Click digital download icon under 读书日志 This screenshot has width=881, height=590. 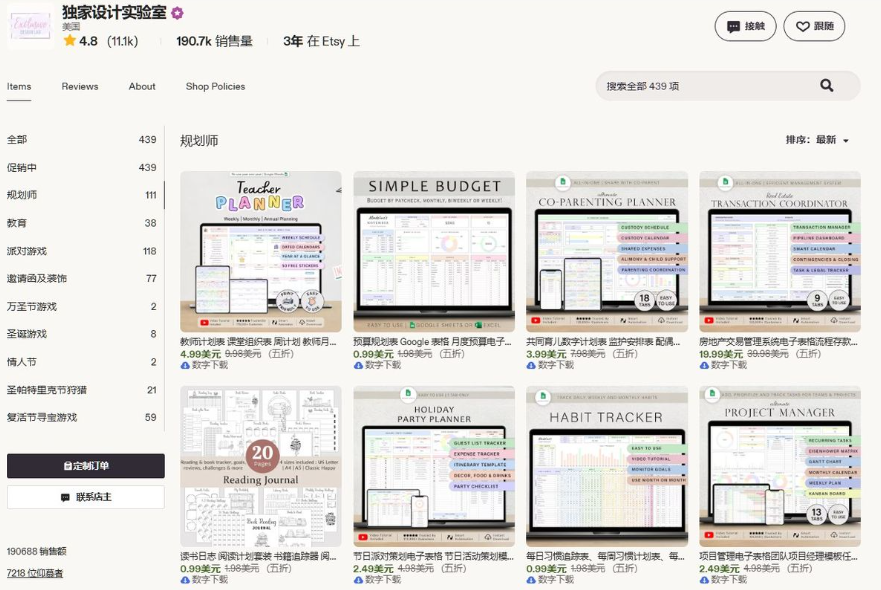(185, 580)
